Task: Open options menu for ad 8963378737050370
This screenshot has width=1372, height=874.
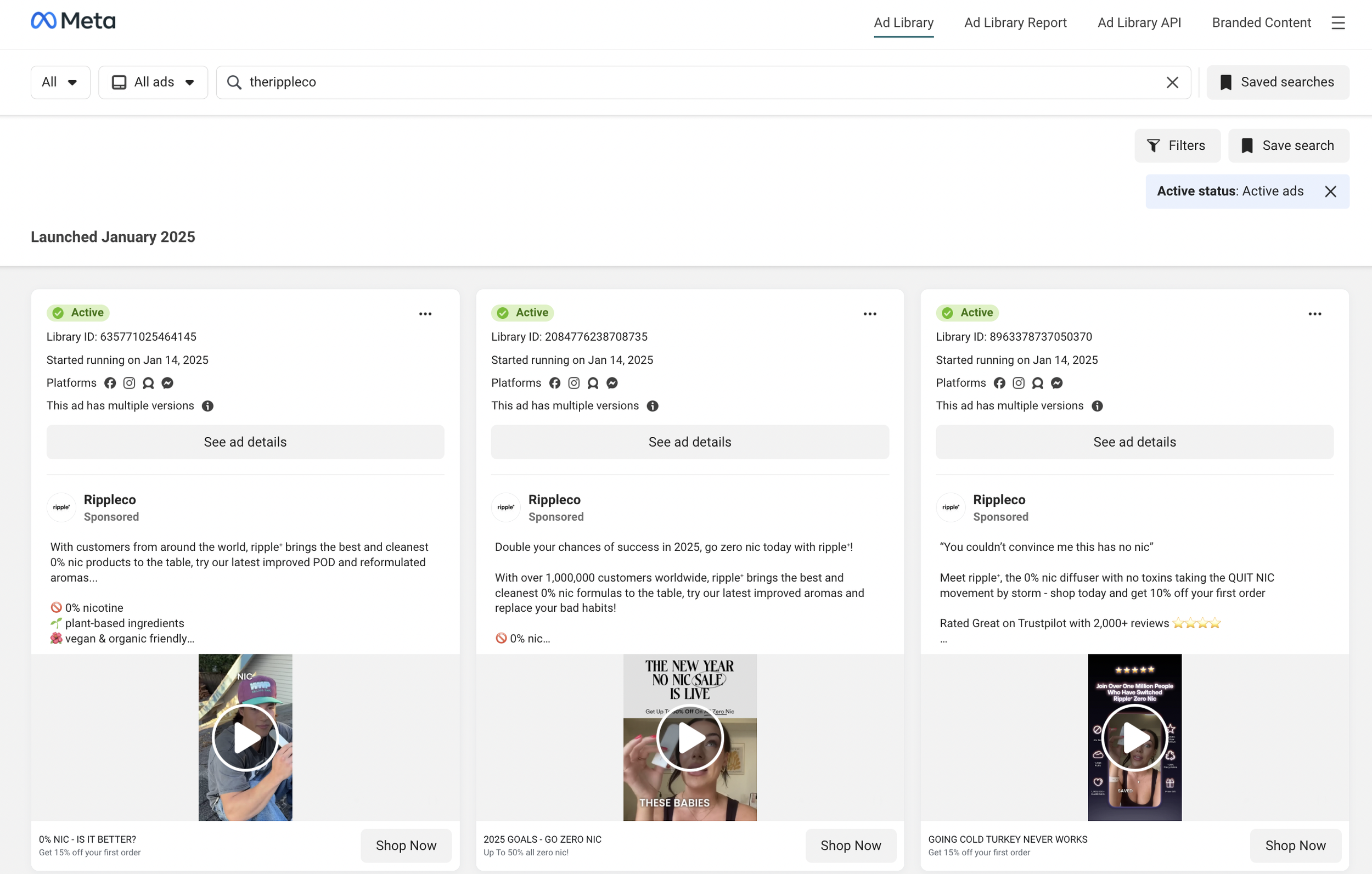Action: 1314,314
